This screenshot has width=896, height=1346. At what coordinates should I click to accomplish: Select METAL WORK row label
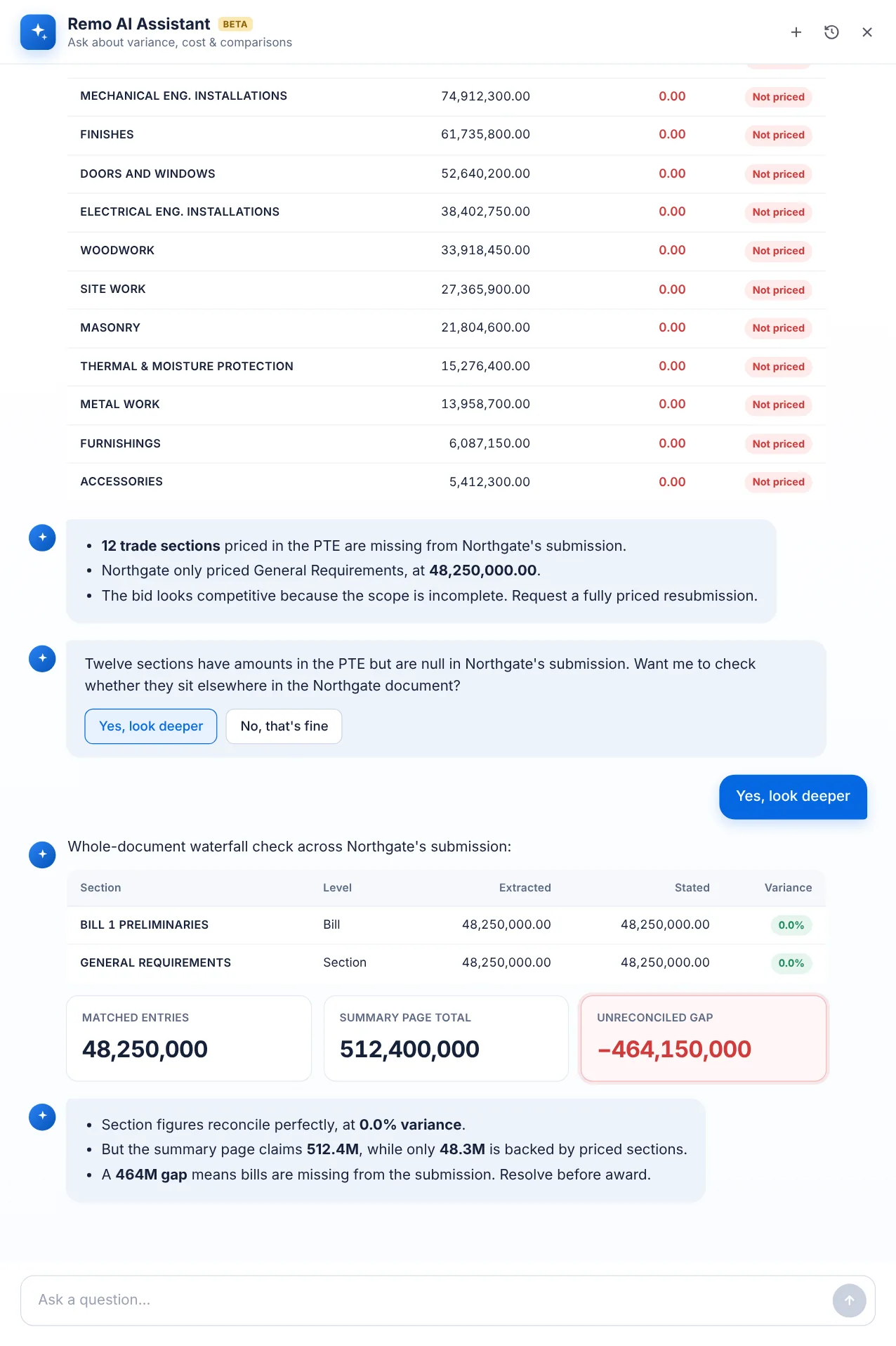[x=120, y=405]
